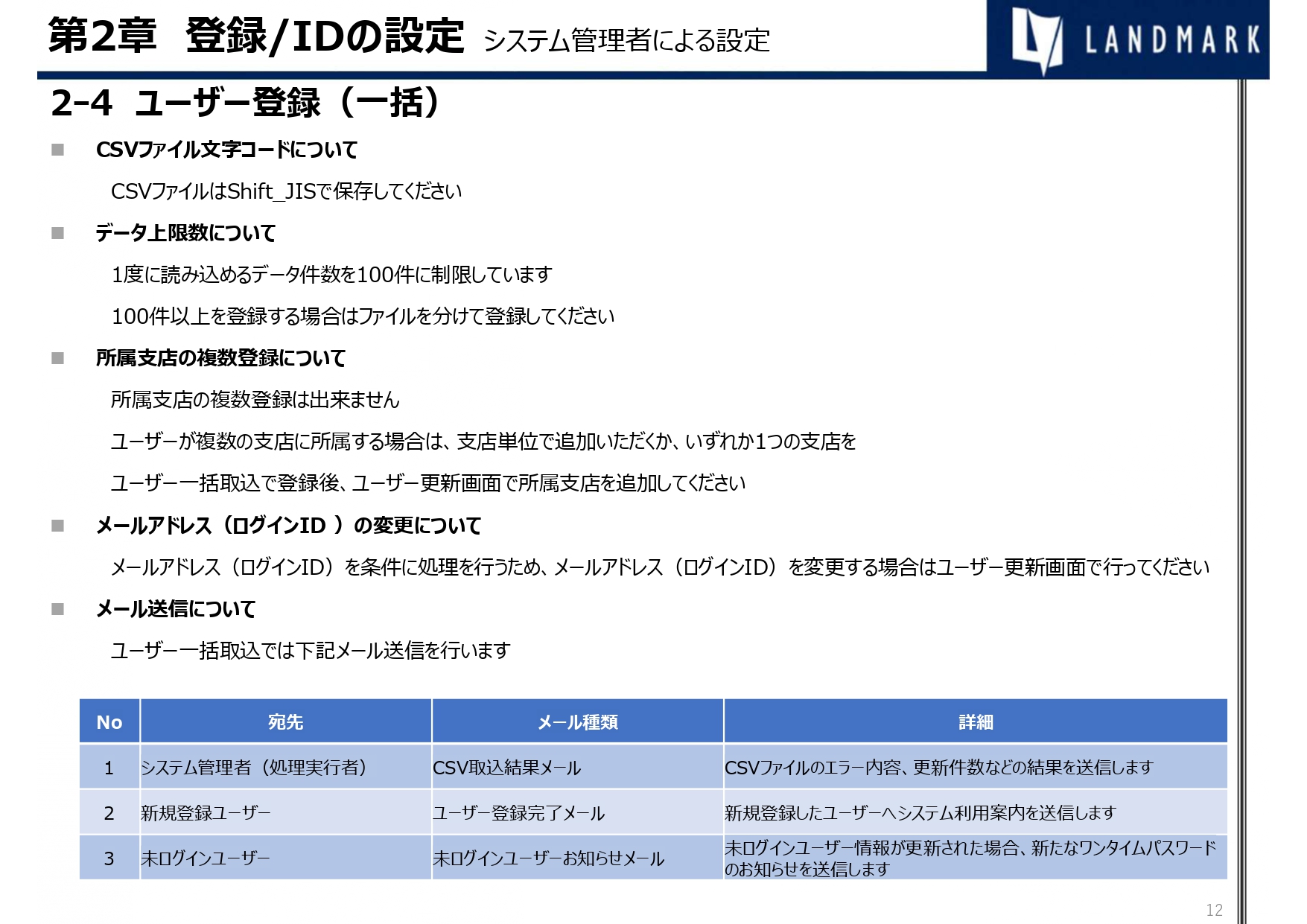Click line ユーザー一括取込では下記メール送信を行います
The height and width of the screenshot is (924, 1307).
(311, 651)
